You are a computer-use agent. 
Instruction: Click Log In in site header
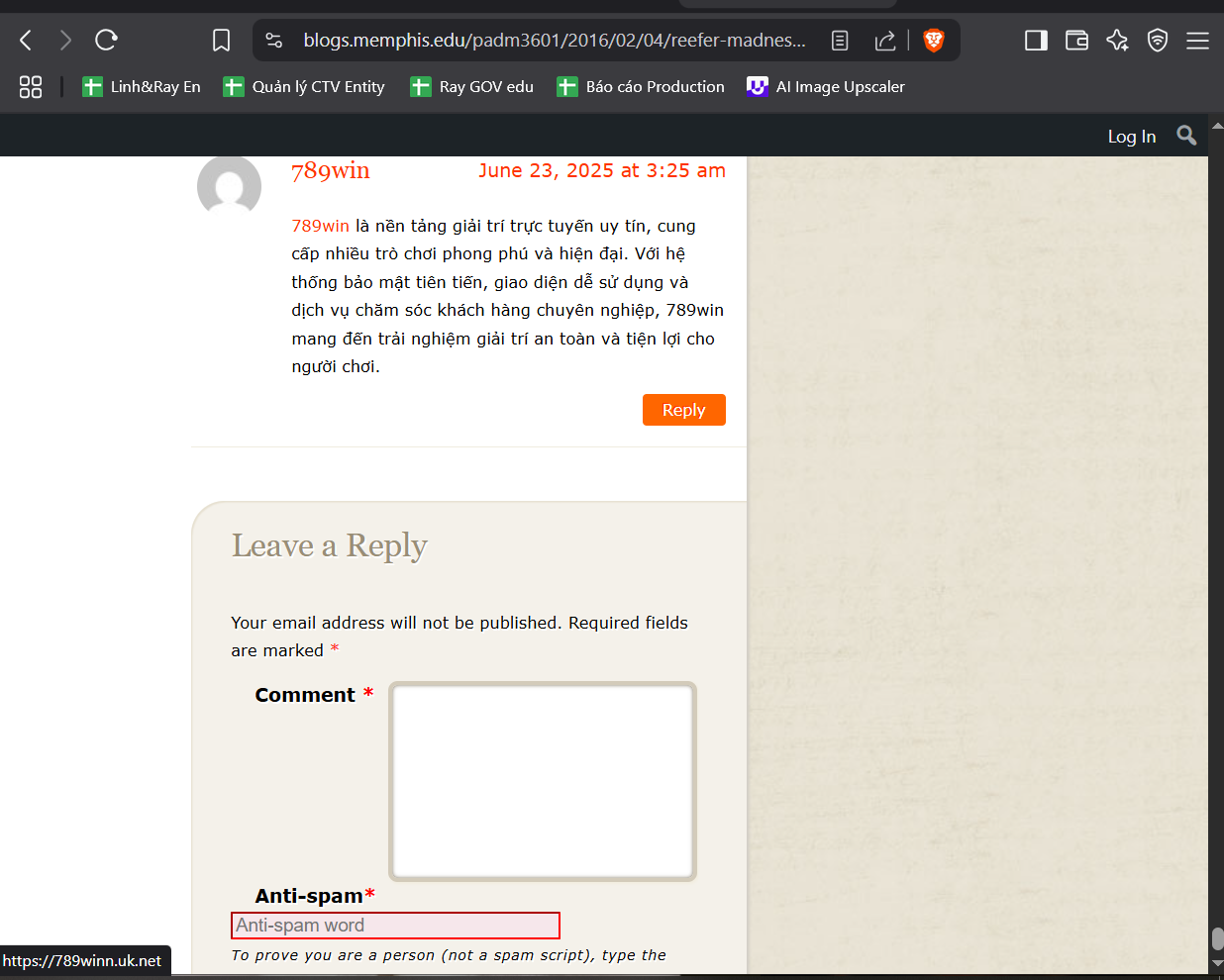point(1132,137)
